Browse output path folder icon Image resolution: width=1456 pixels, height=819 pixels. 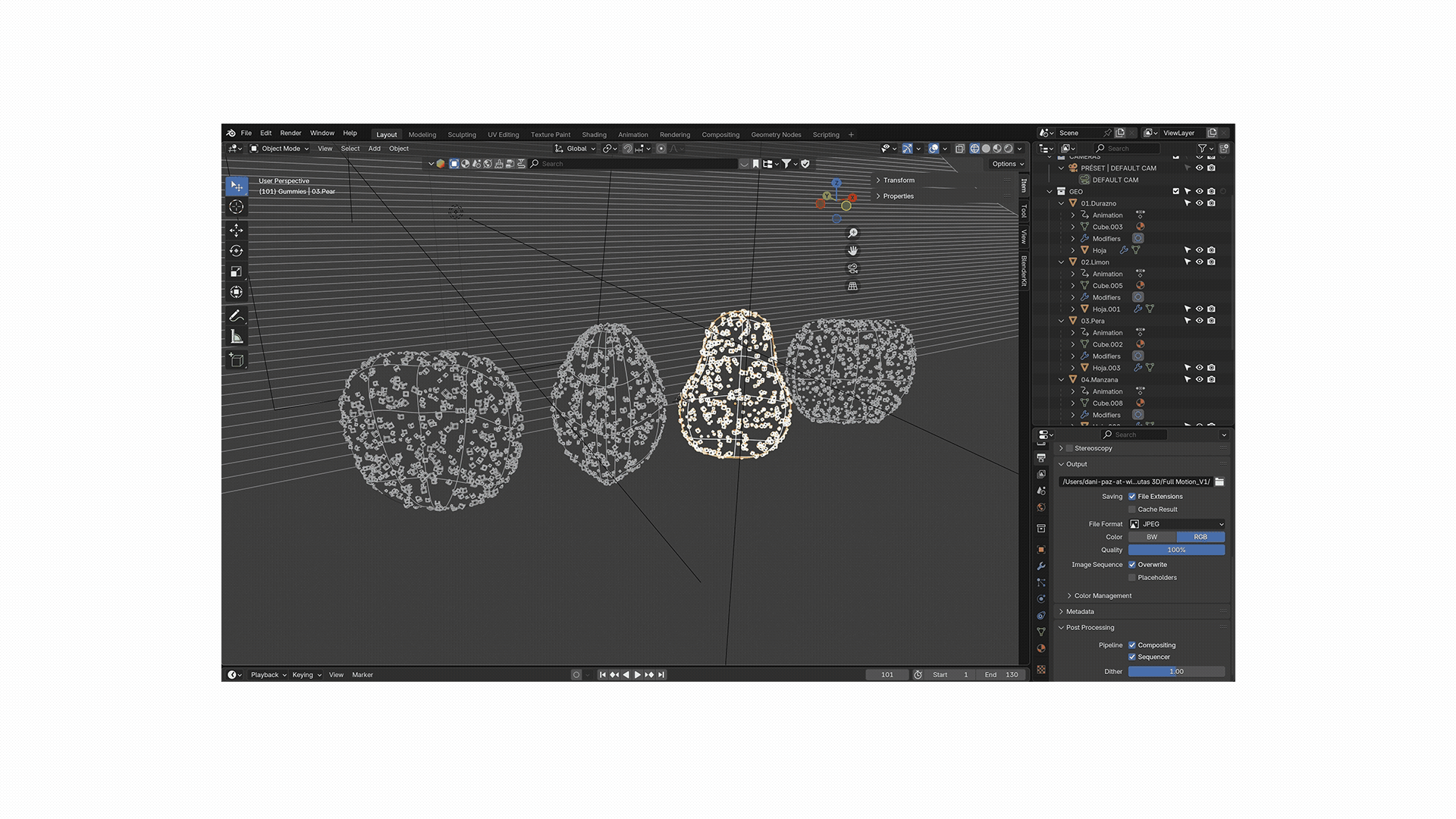[1219, 482]
